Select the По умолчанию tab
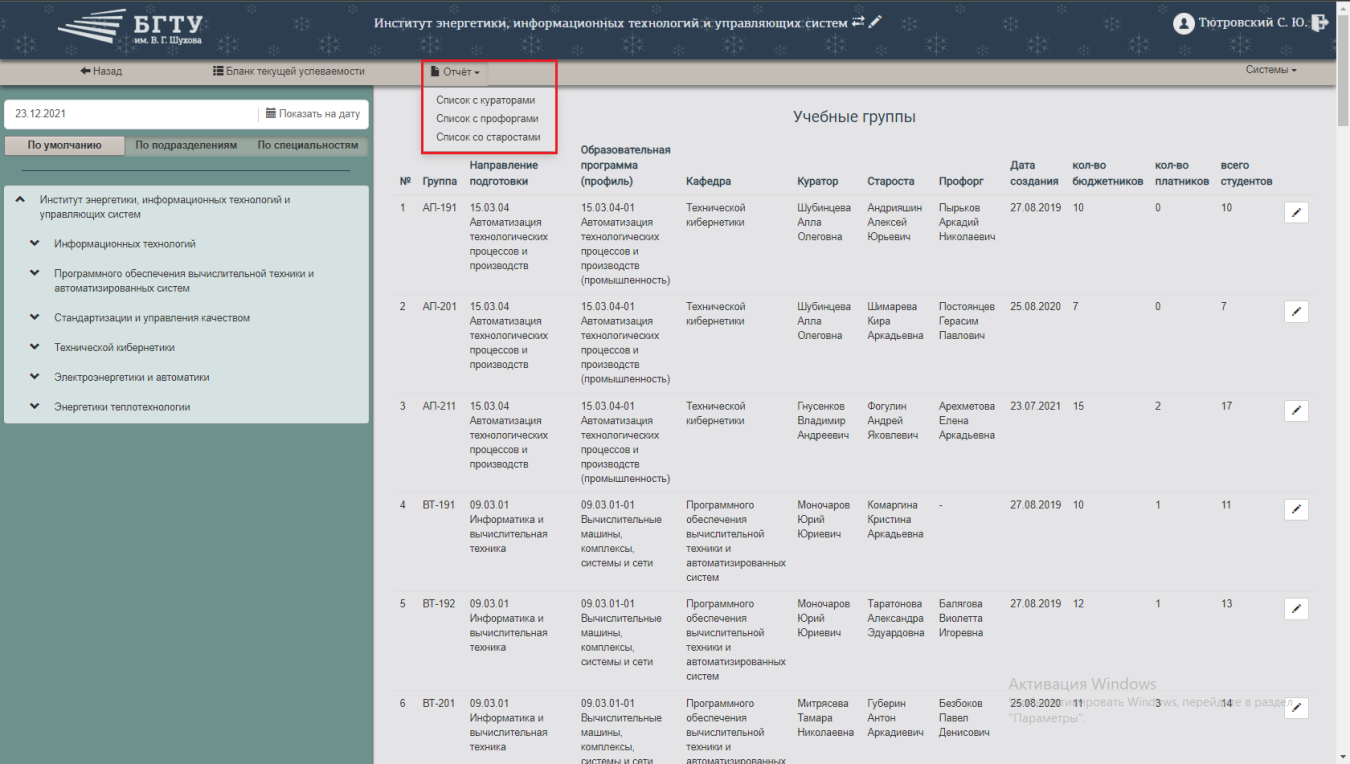 [x=64, y=145]
